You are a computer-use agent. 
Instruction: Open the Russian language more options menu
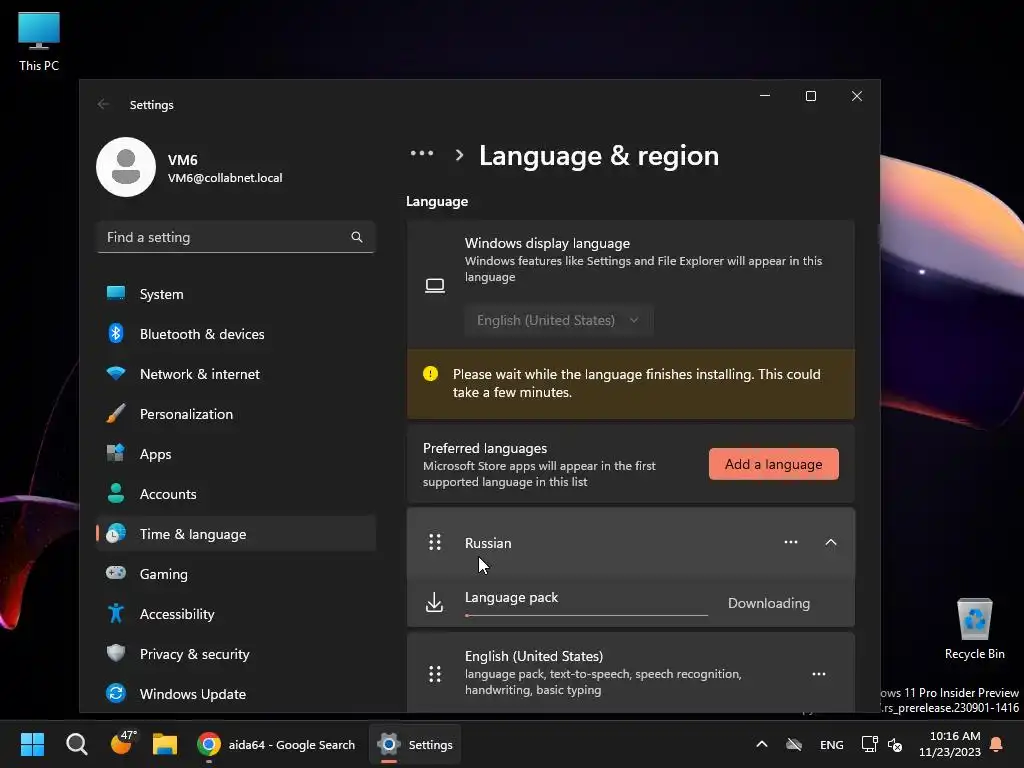point(791,542)
